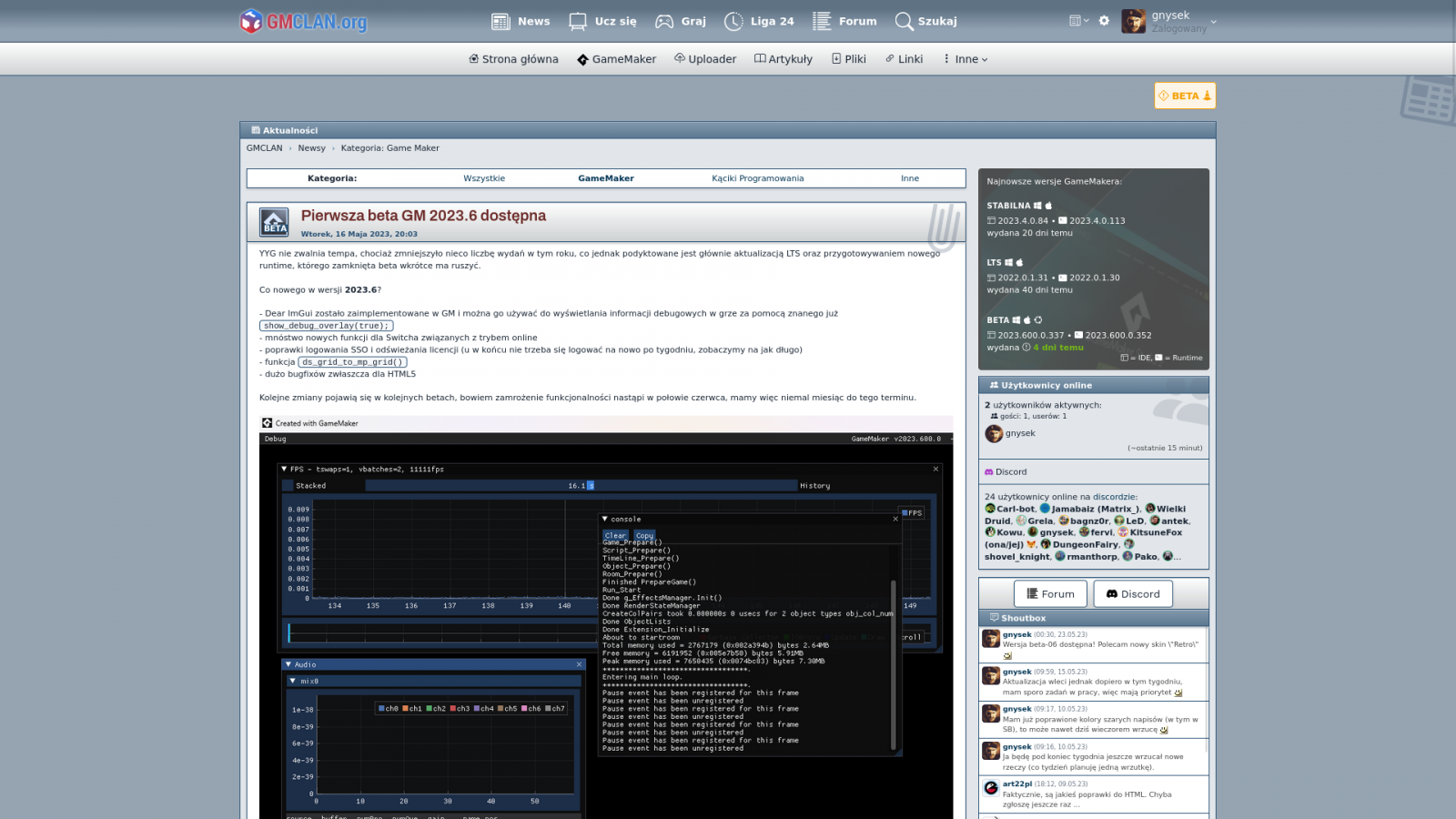Click the Discord button above Shoutbox

click(x=1133, y=594)
